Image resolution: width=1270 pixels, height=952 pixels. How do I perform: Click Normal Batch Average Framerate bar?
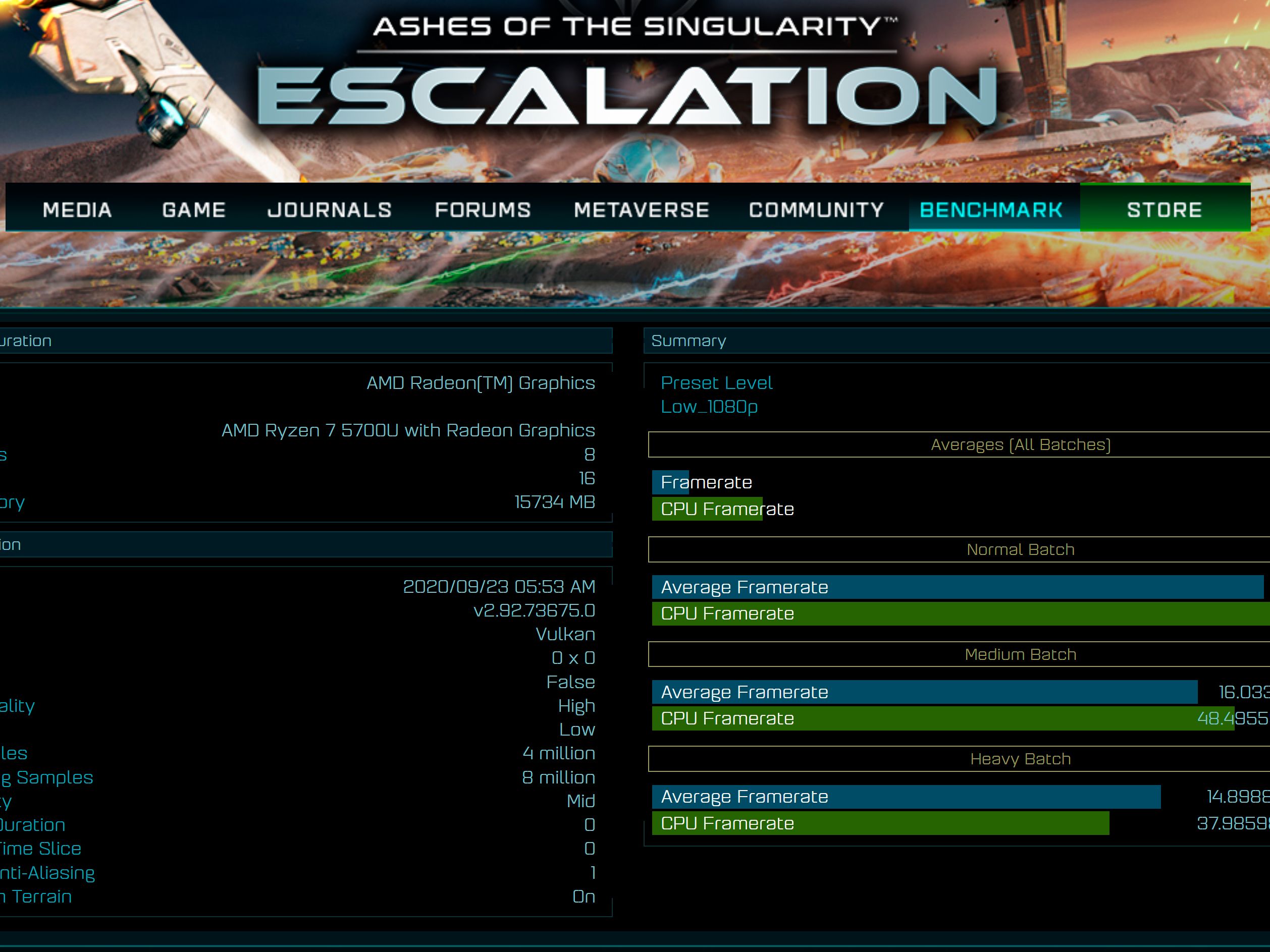pos(958,587)
